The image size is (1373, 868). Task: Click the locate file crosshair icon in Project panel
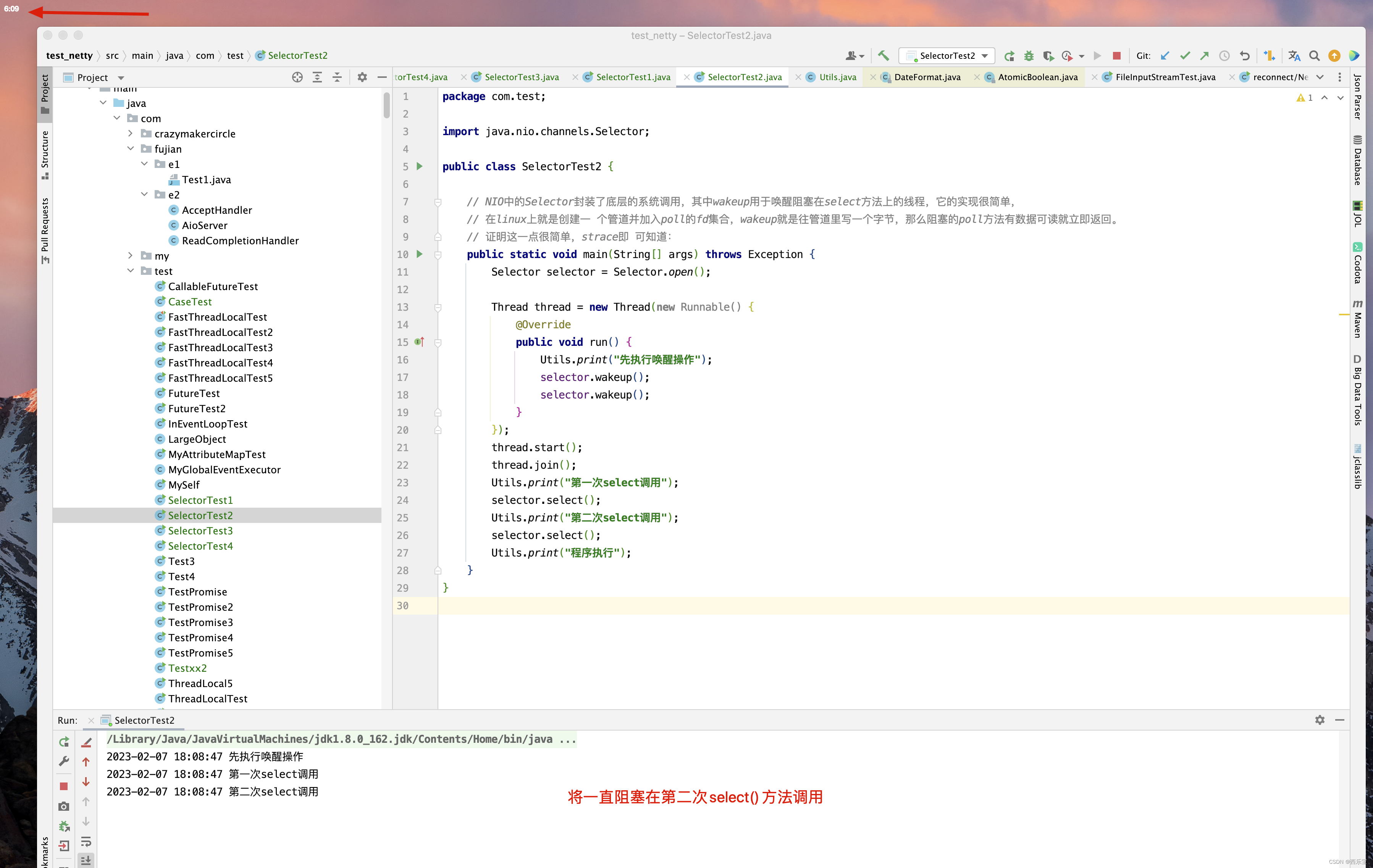pos(297,77)
